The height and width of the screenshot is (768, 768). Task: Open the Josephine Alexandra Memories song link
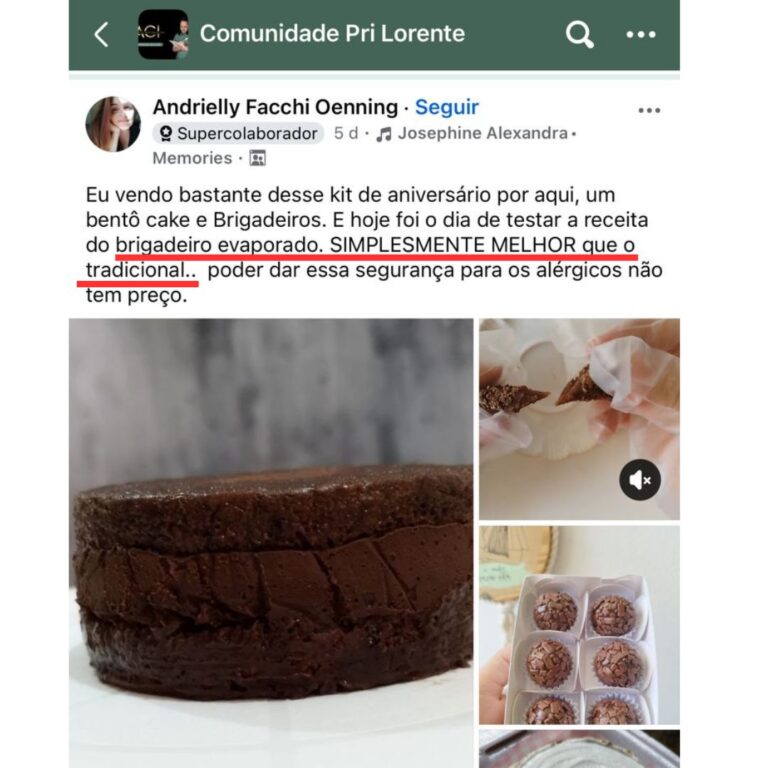click(364, 145)
